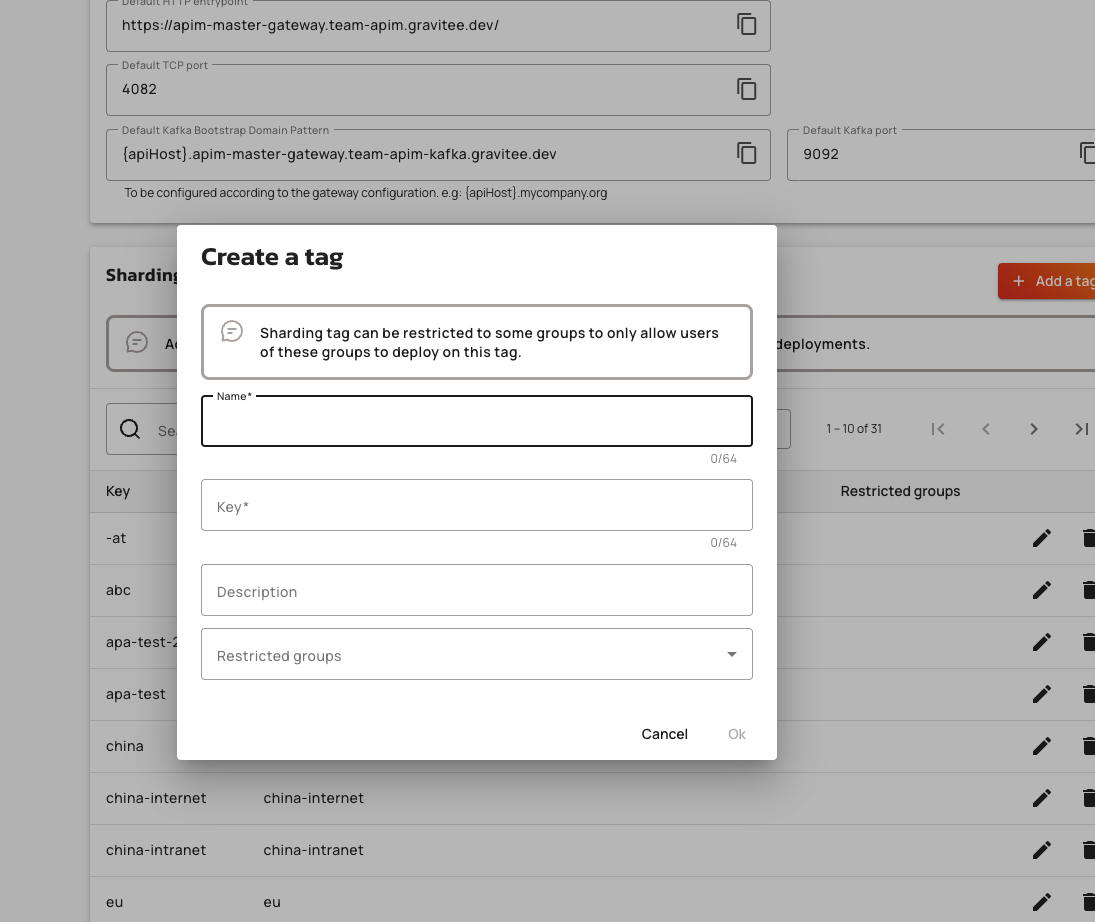Viewport: 1095px width, 922px height.
Task: Click into the Key field
Action: (x=476, y=506)
